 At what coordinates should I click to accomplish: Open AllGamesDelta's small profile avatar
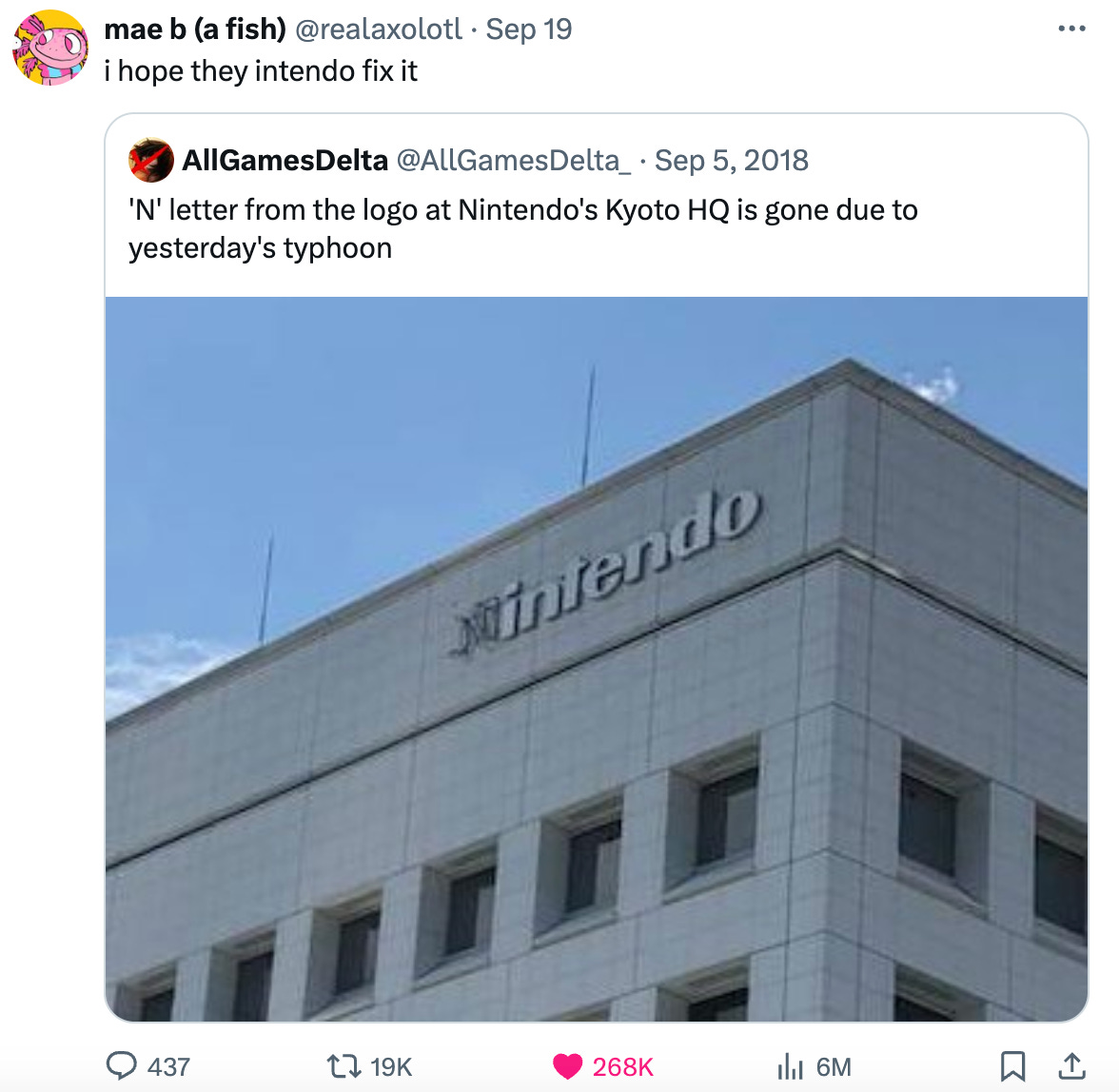pyautogui.click(x=150, y=160)
